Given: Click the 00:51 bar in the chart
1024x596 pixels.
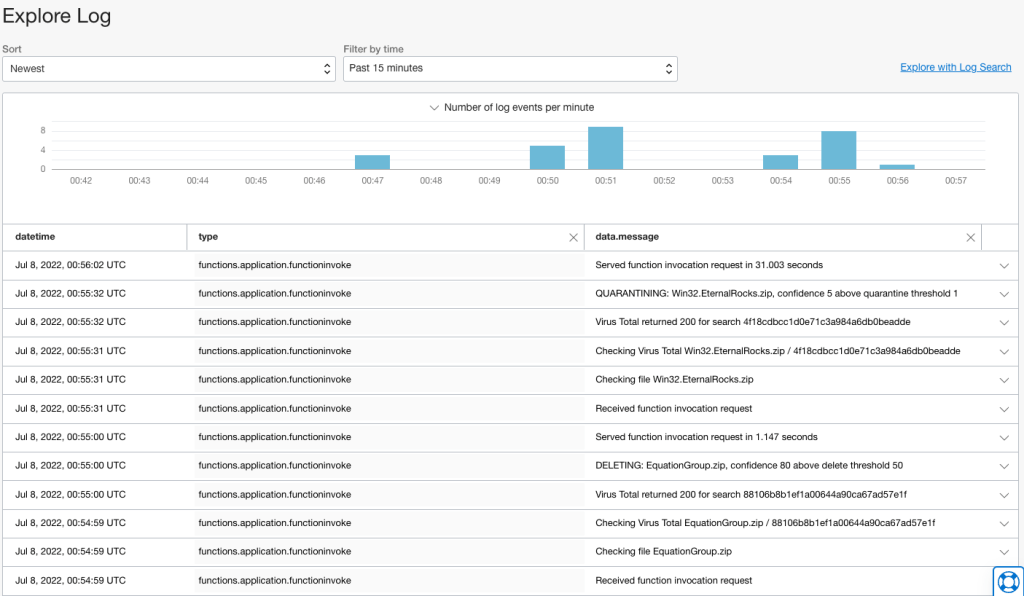Looking at the screenshot, I should coord(605,148).
